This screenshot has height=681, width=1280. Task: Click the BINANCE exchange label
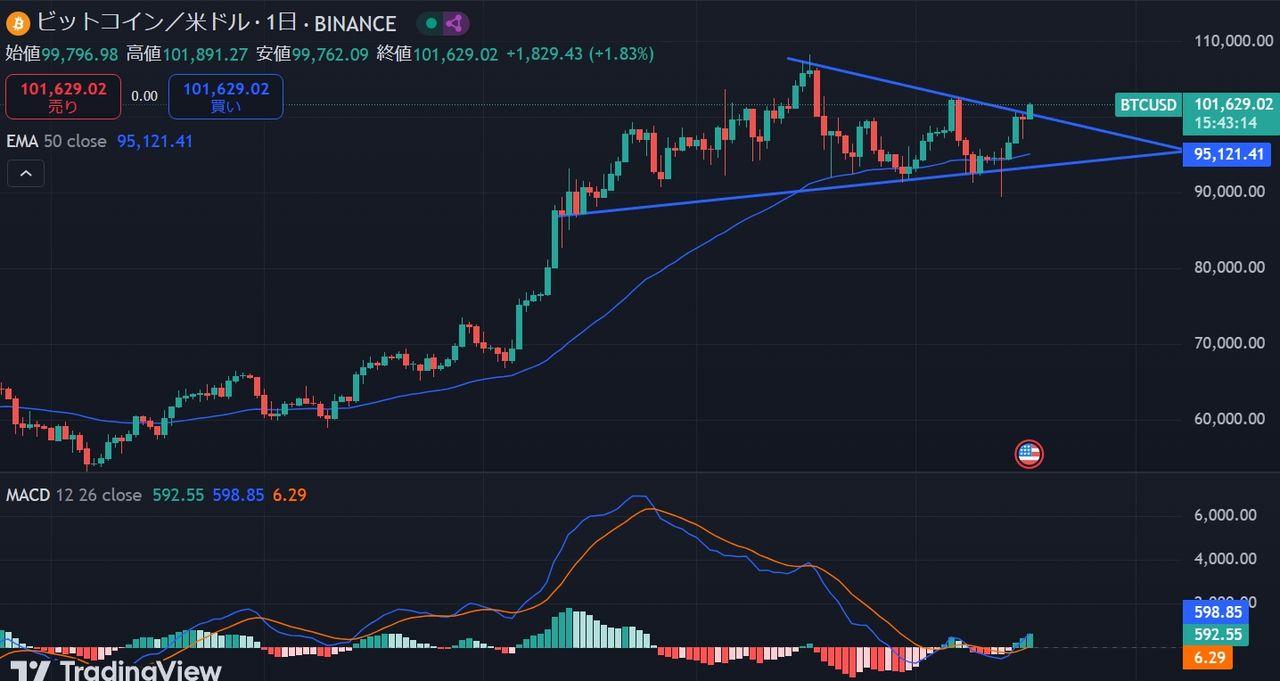click(x=355, y=23)
